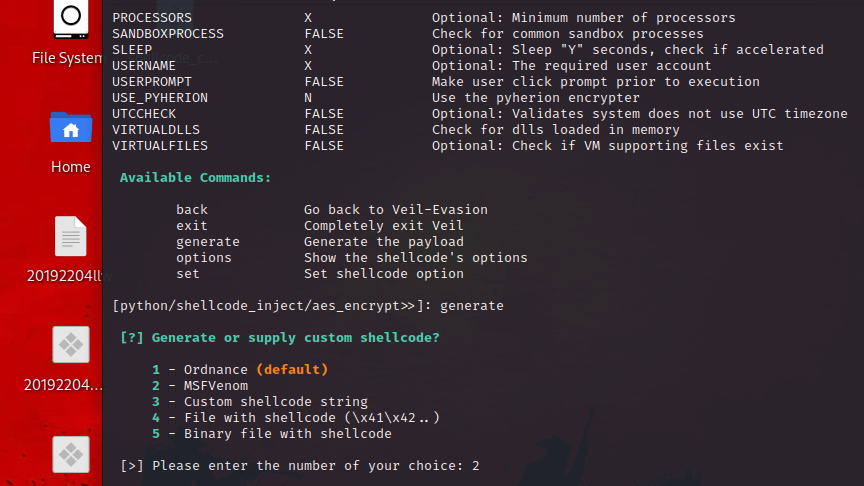Click the 20192204lt text file name label
864x486 pixels.
tap(64, 276)
